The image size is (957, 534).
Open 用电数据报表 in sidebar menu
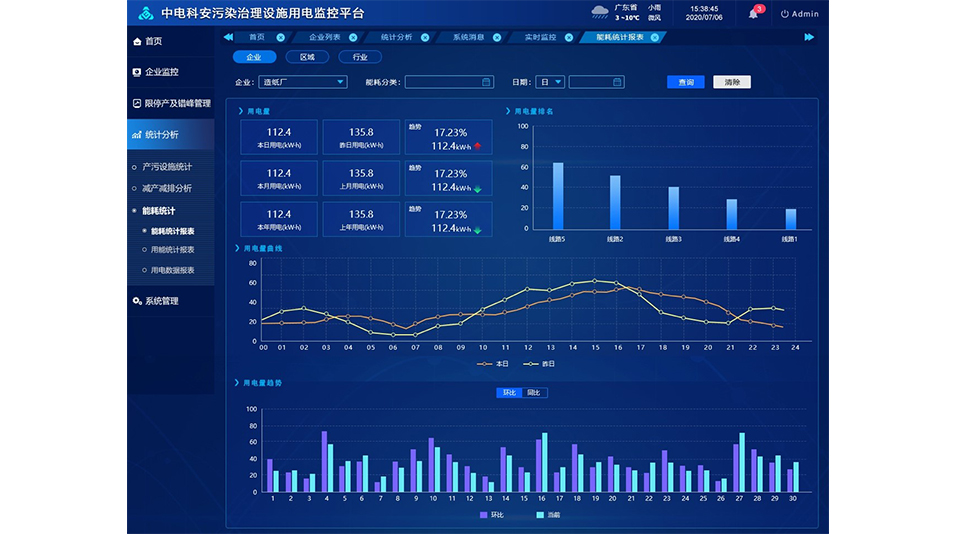(172, 270)
